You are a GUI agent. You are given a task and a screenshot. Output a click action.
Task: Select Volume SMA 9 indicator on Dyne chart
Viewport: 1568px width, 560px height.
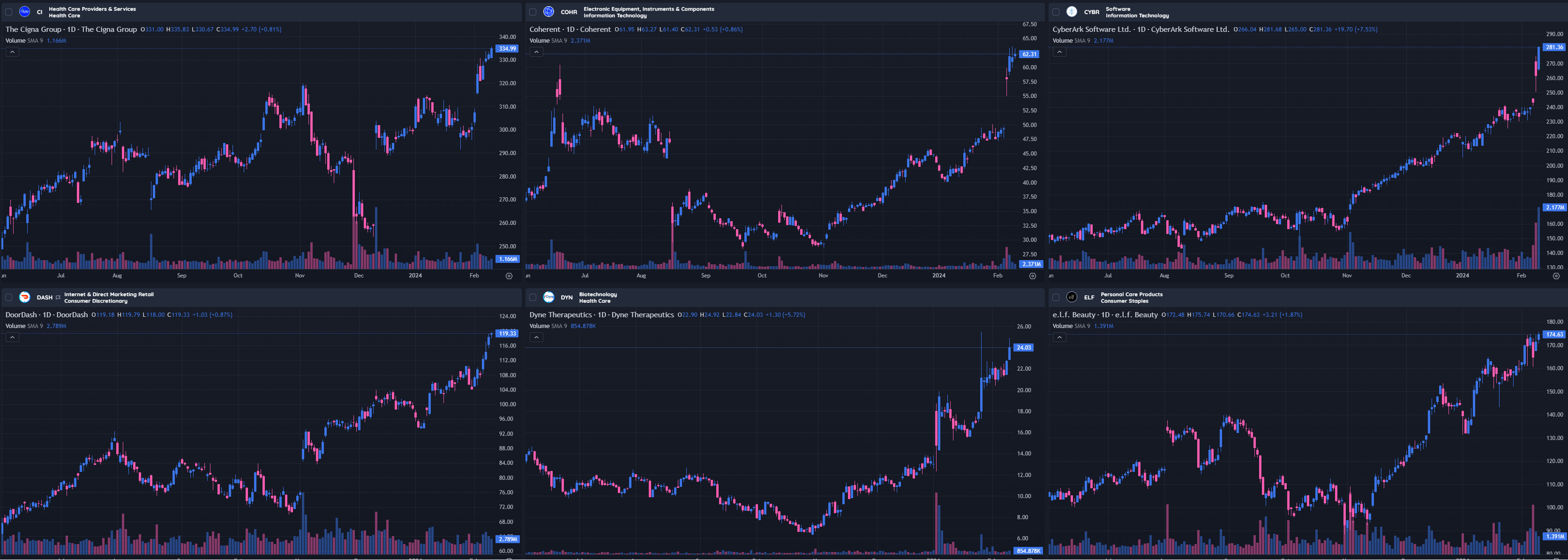(x=548, y=326)
